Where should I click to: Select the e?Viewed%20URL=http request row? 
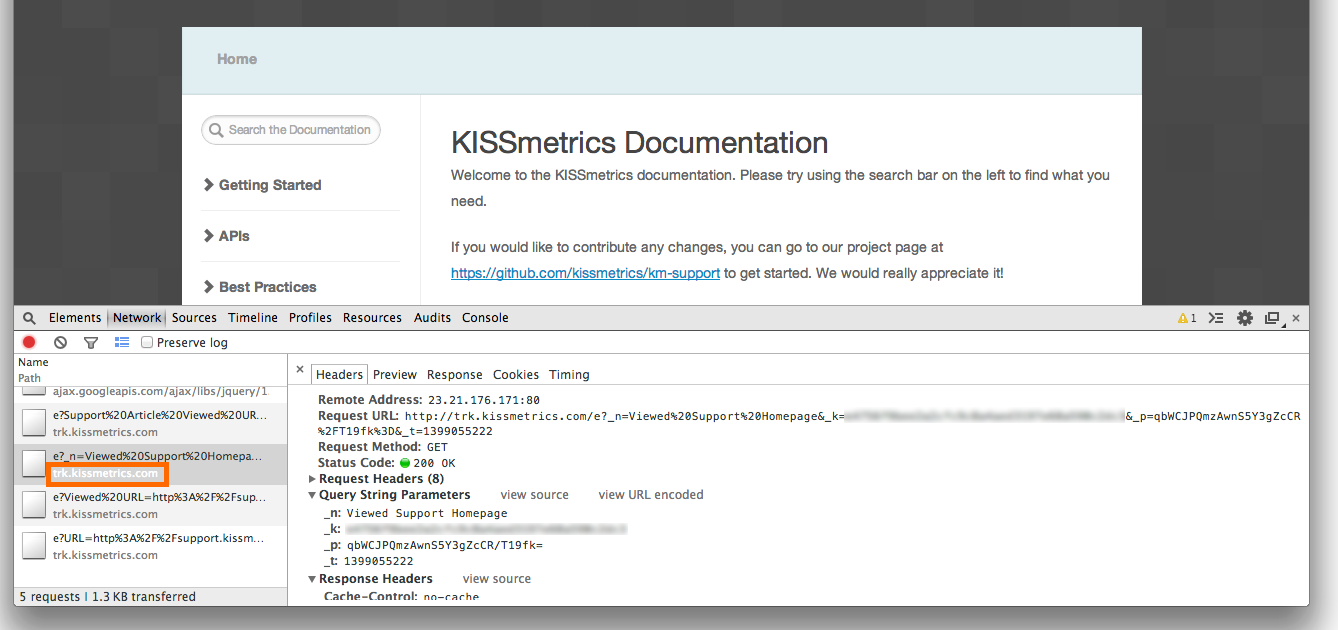(x=151, y=505)
